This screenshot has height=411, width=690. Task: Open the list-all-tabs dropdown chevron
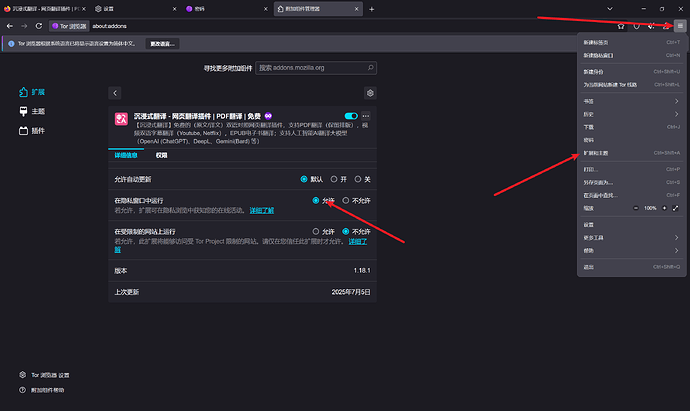609,9
